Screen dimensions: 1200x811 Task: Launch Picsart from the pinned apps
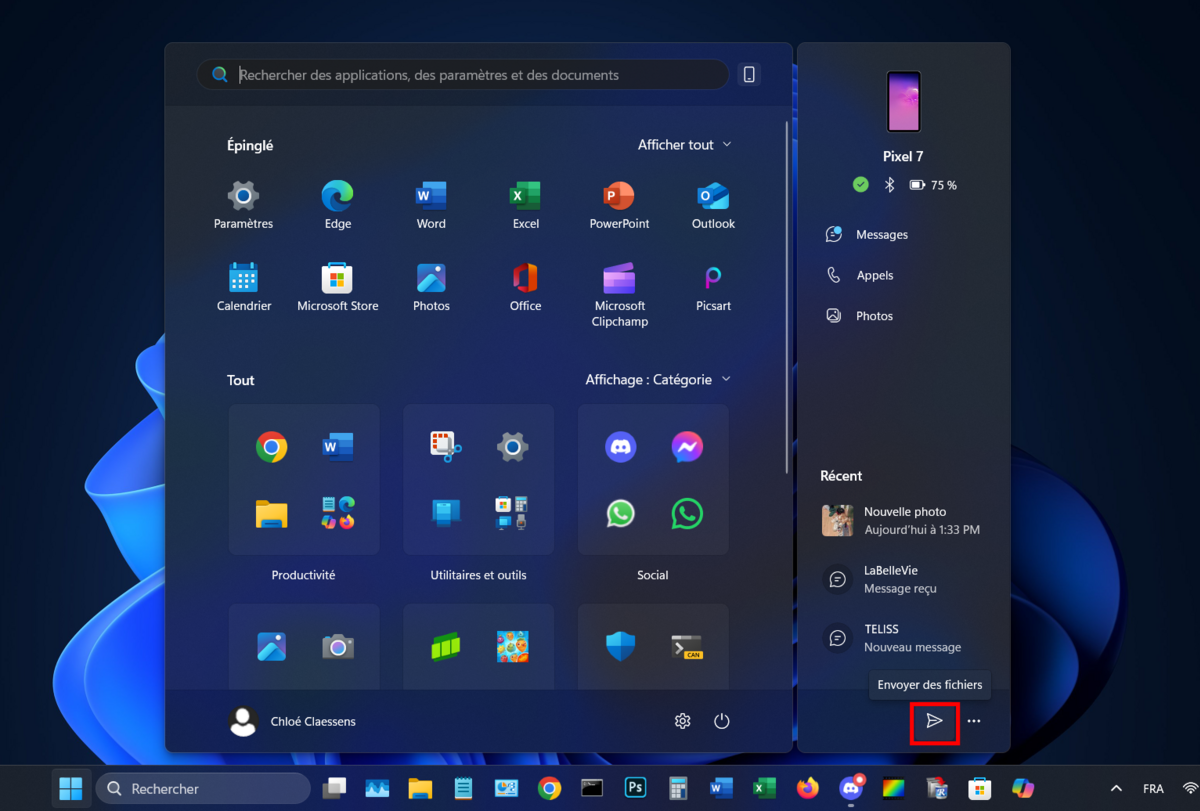coord(714,287)
